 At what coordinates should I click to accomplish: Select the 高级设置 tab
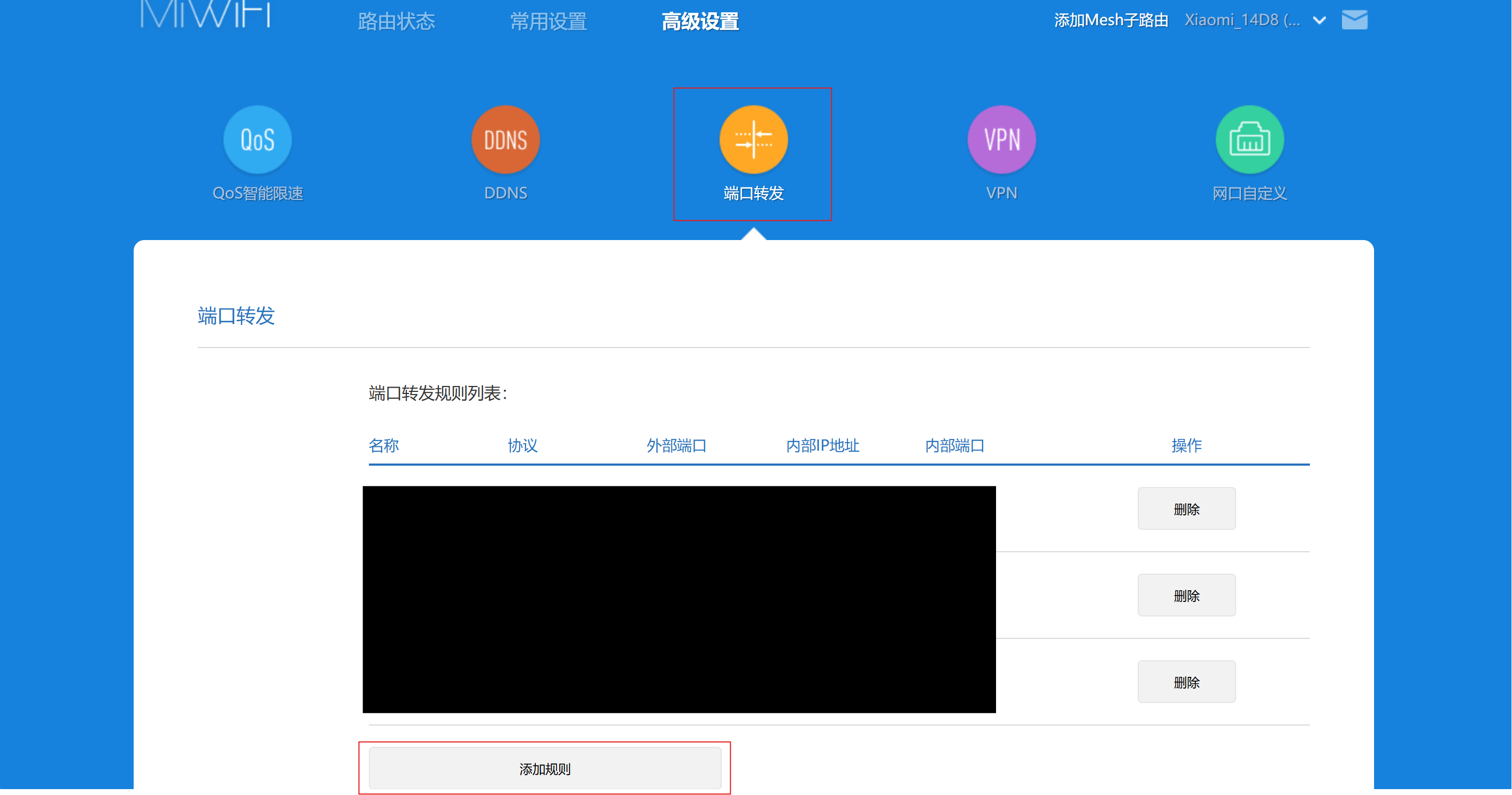click(x=700, y=22)
